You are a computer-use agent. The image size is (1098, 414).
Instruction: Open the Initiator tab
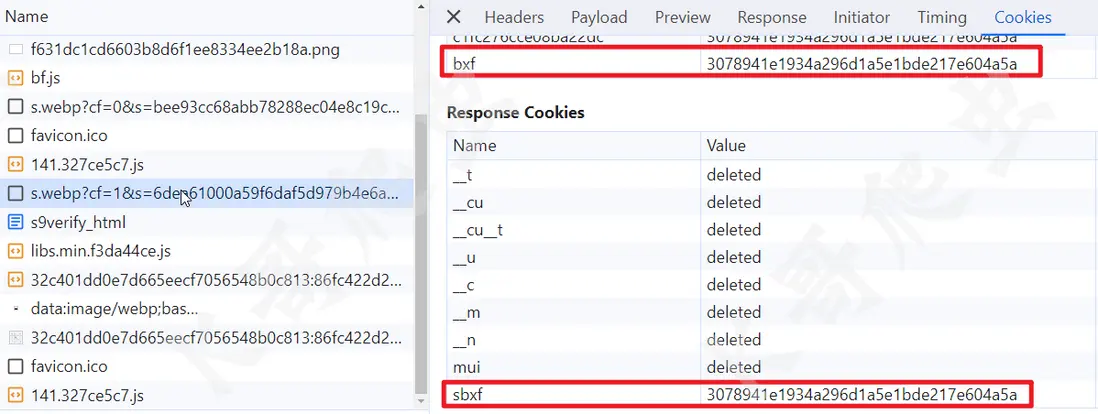pyautogui.click(x=861, y=17)
